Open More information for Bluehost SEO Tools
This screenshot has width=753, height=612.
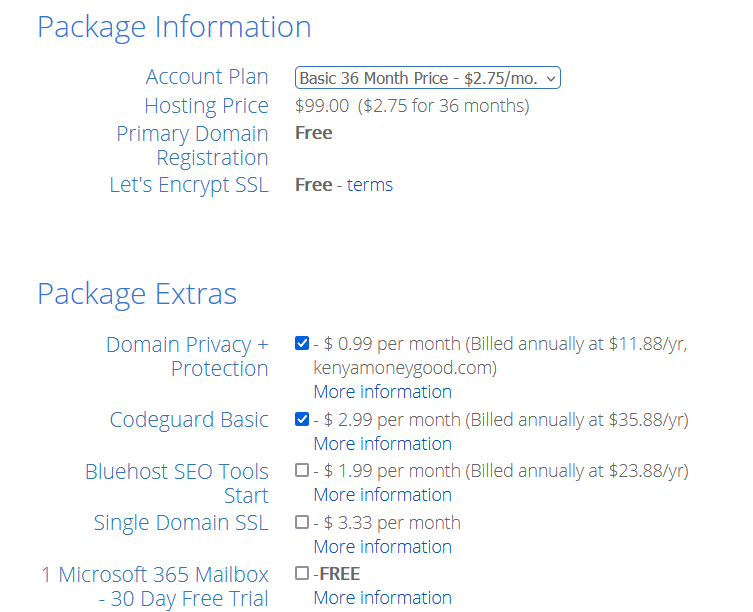pyautogui.click(x=382, y=495)
